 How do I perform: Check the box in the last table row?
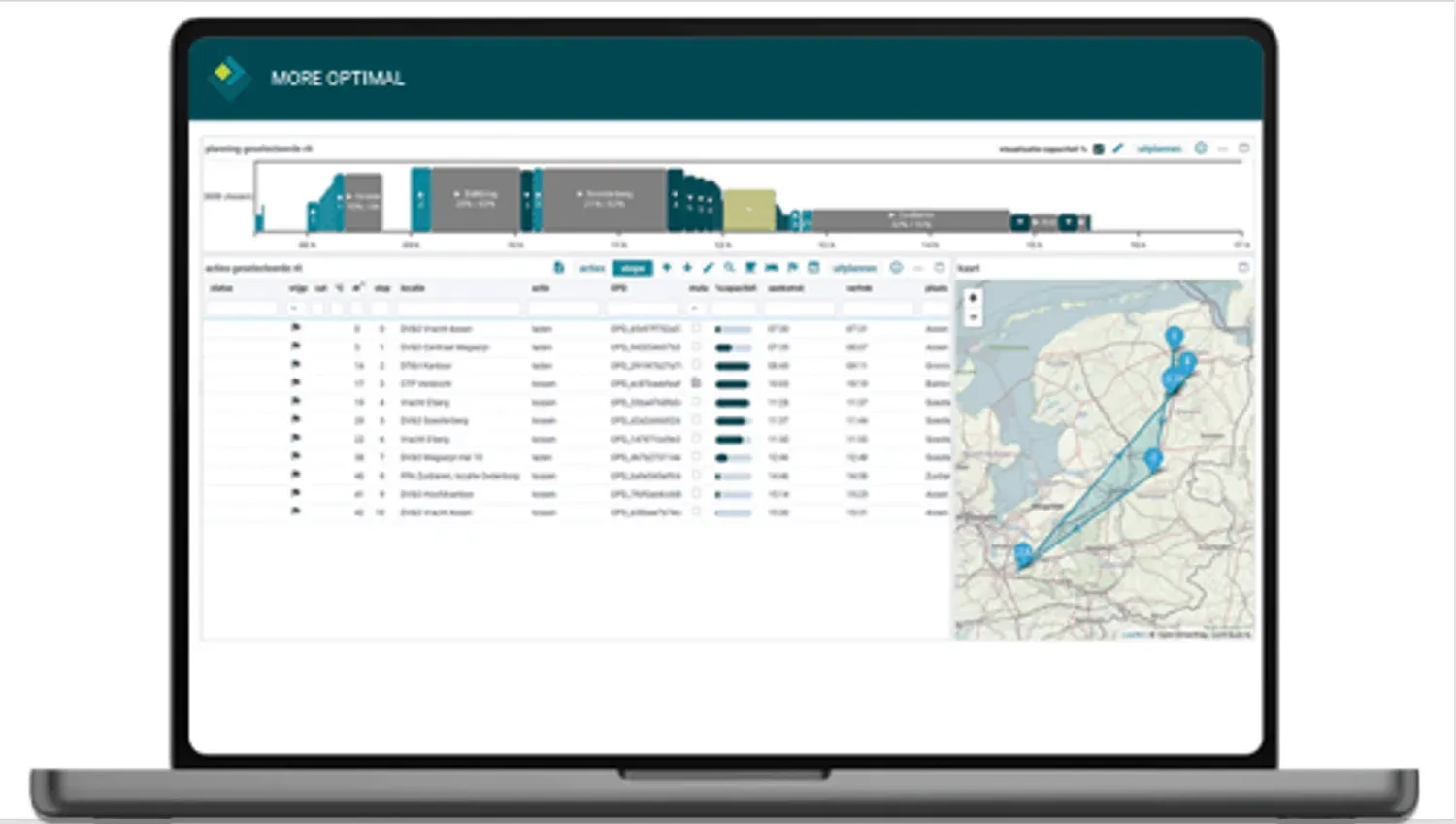696,512
